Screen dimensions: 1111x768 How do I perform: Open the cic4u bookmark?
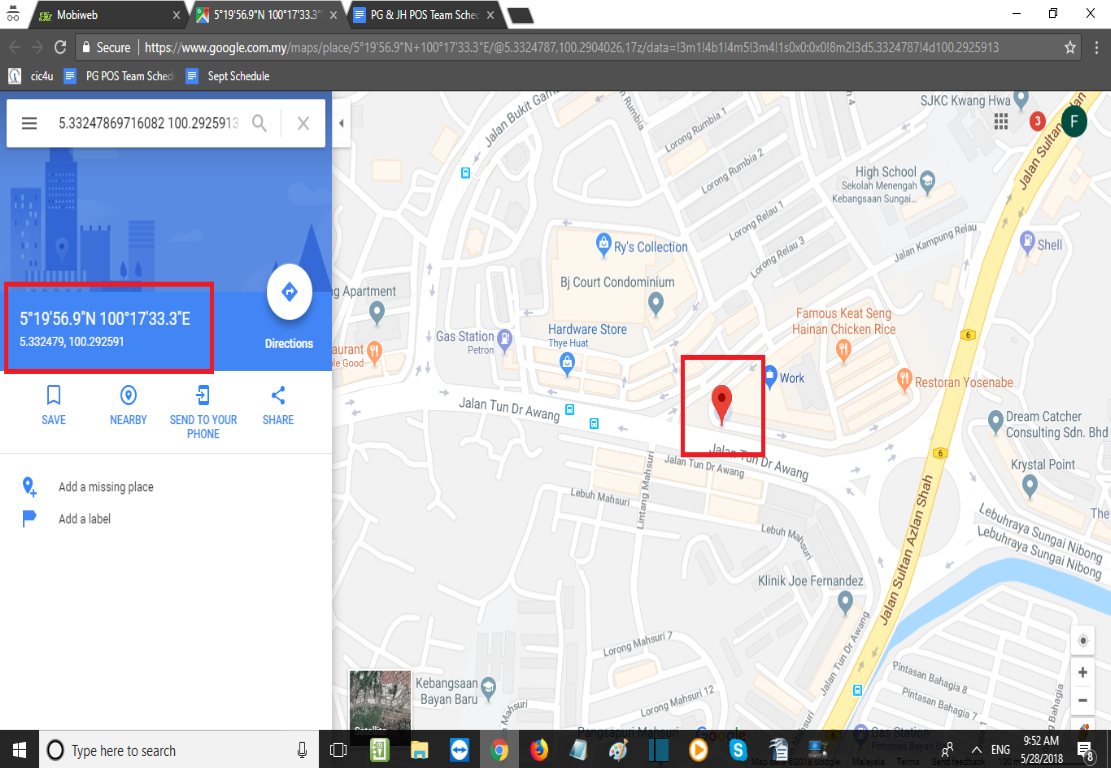(x=30, y=76)
